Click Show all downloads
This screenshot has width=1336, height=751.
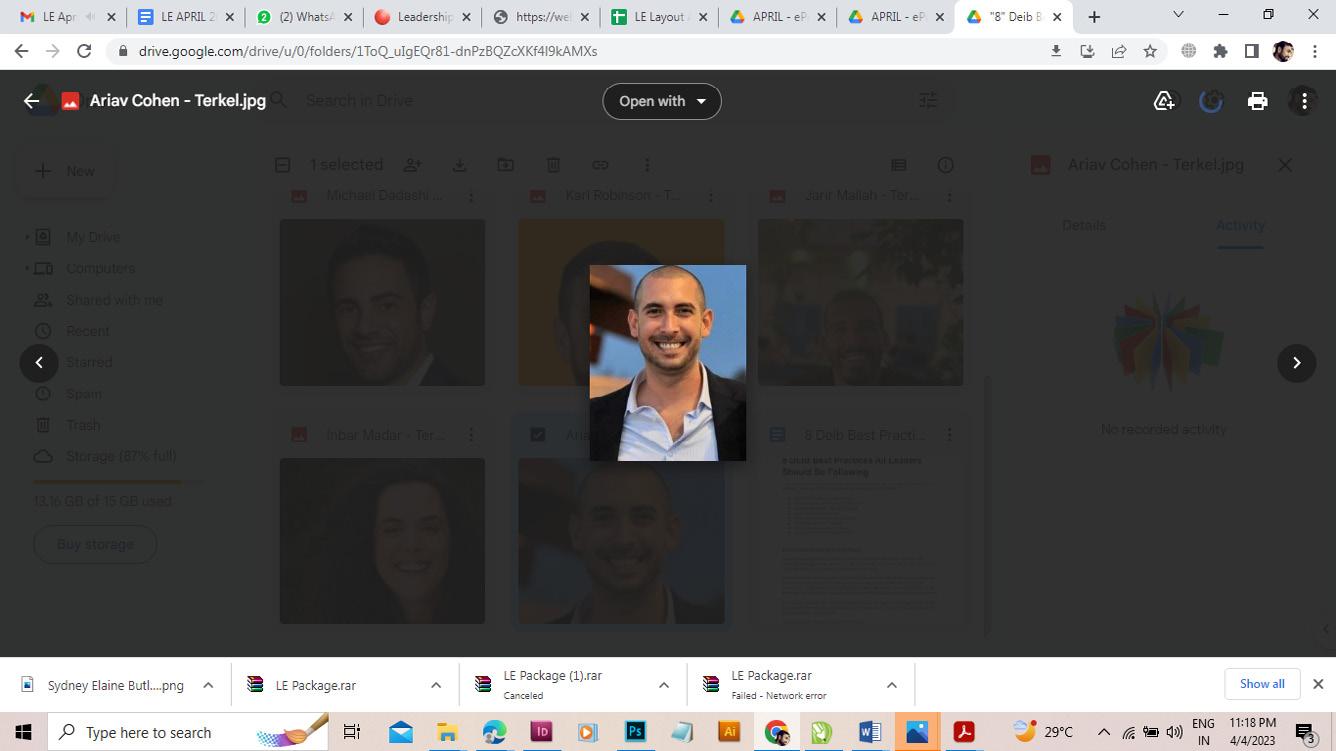(1262, 684)
